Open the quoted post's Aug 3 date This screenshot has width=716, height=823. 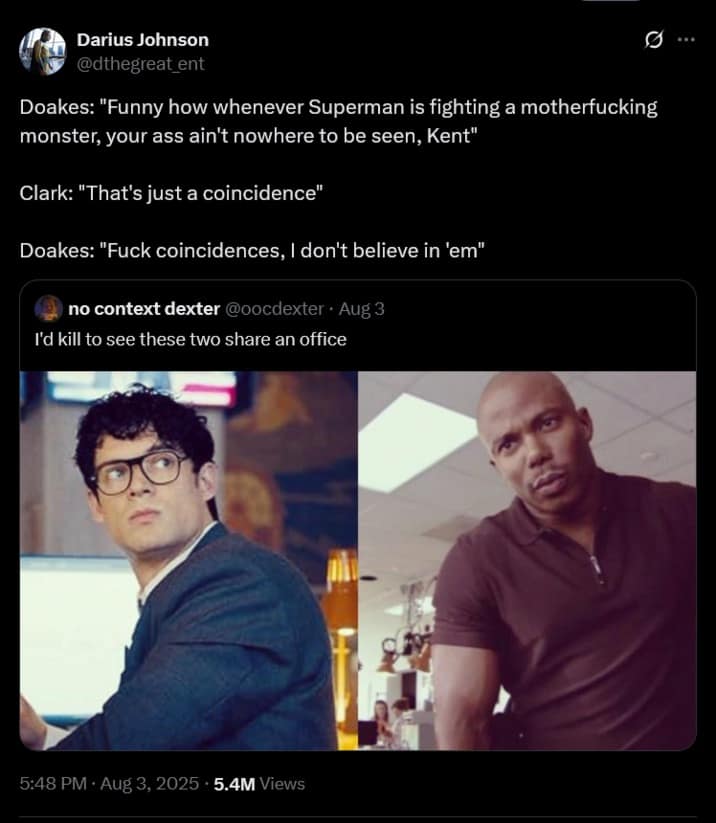[362, 308]
